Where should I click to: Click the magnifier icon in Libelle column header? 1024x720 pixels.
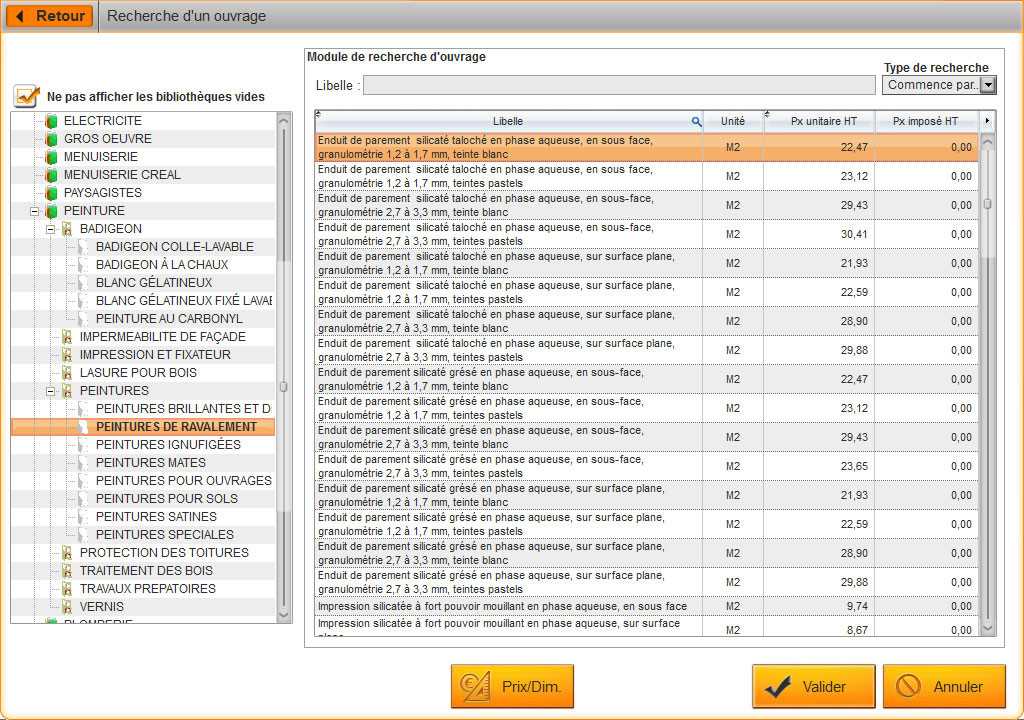point(696,122)
